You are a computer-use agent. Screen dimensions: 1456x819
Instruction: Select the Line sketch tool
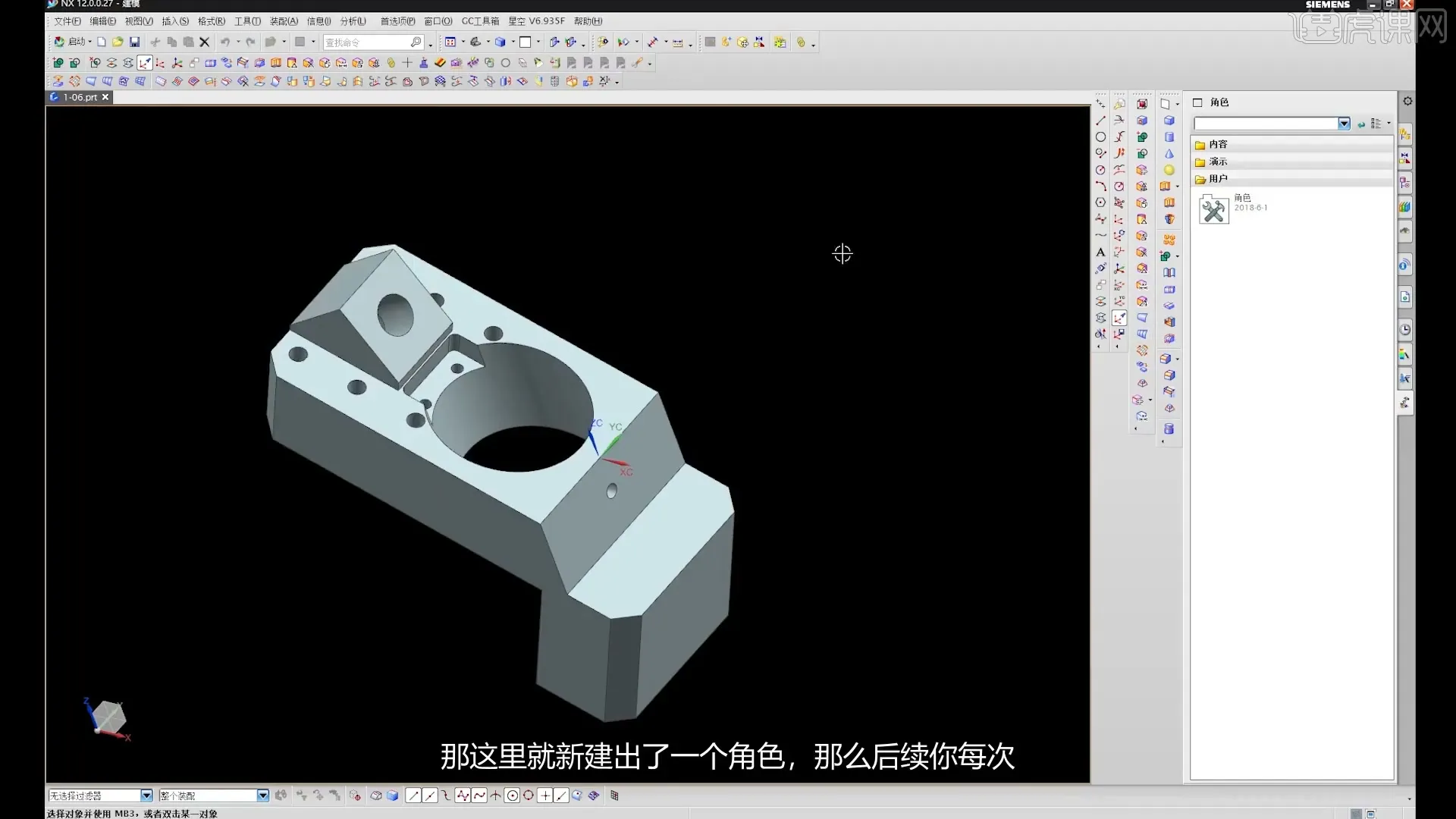coord(1100,121)
